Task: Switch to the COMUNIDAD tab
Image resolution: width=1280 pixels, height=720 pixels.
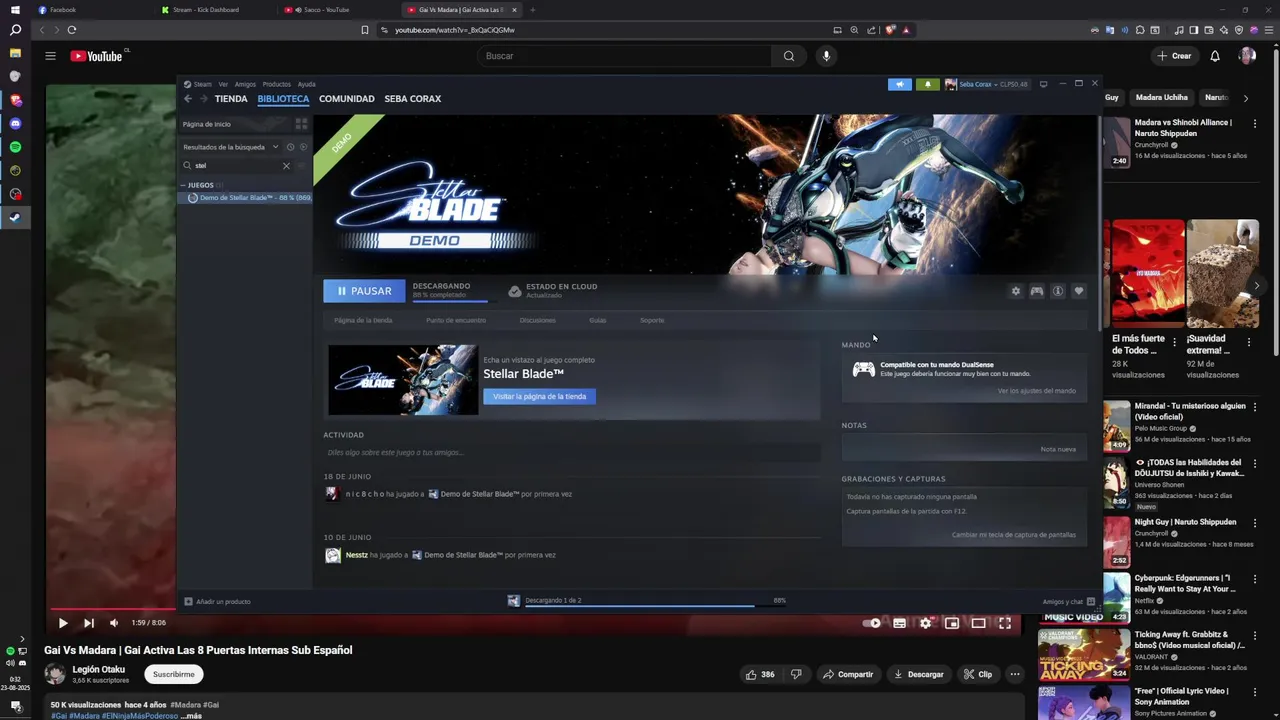Action: pyautogui.click(x=346, y=99)
